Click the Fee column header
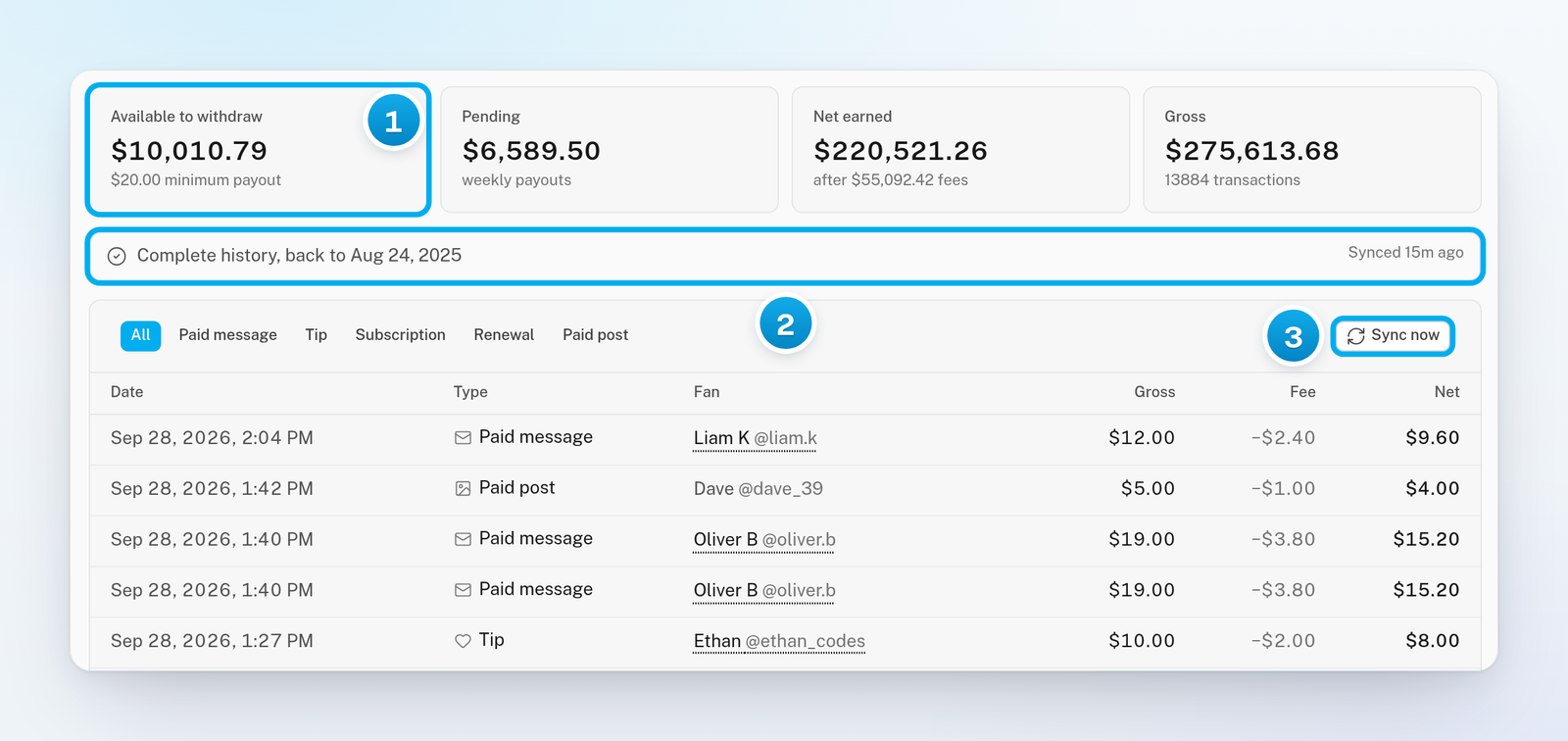Viewport: 1568px width, 741px height. [1302, 392]
